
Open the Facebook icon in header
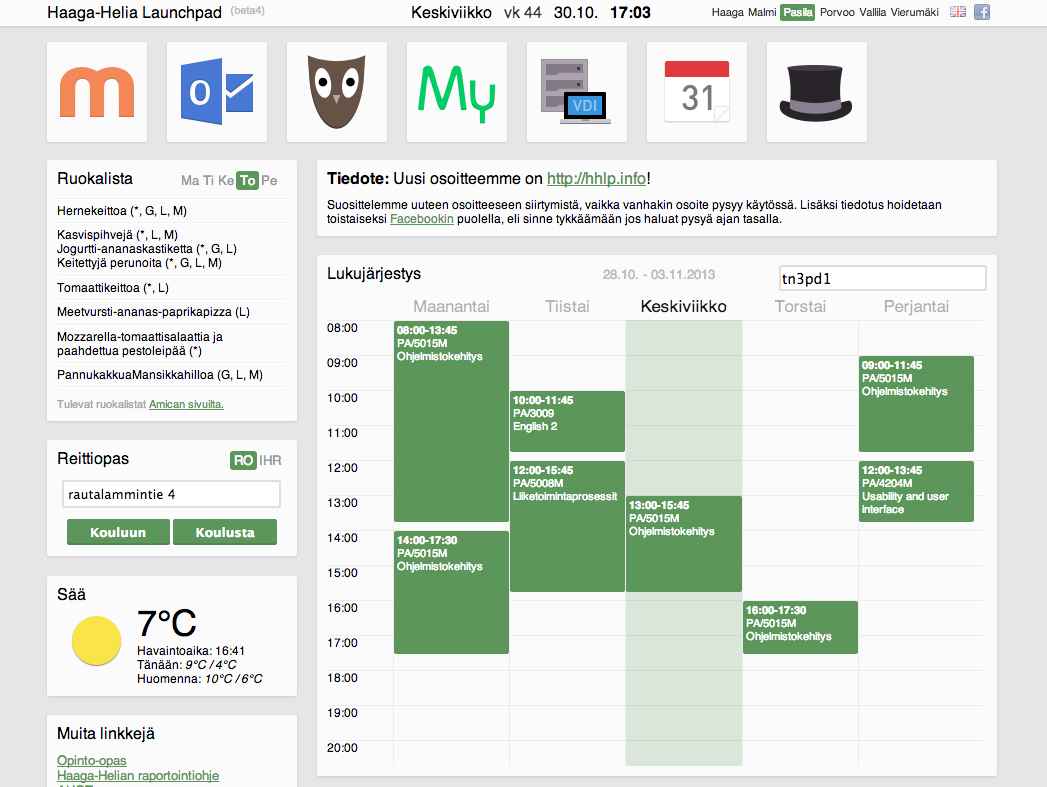click(x=982, y=12)
